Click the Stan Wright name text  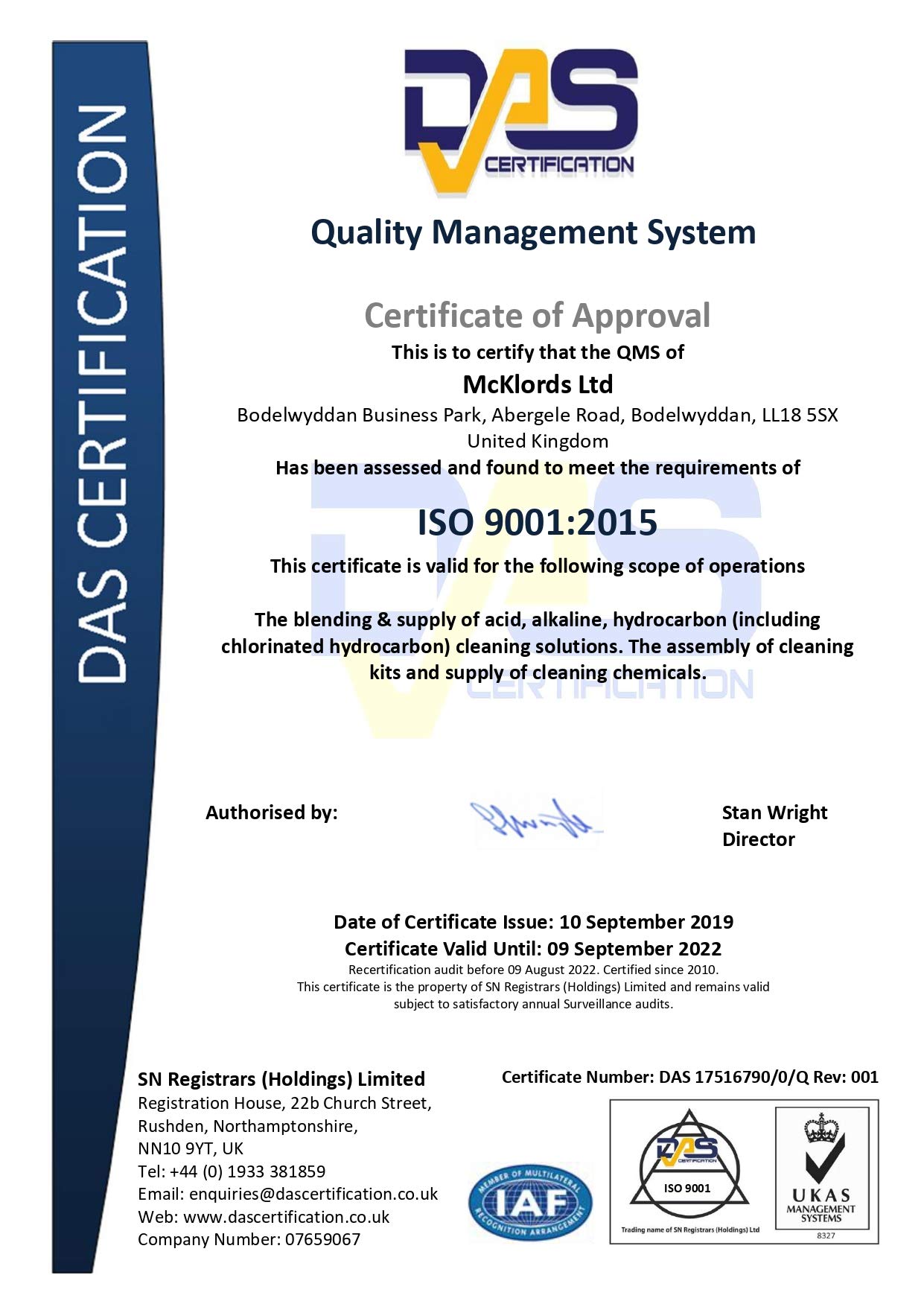tap(774, 812)
